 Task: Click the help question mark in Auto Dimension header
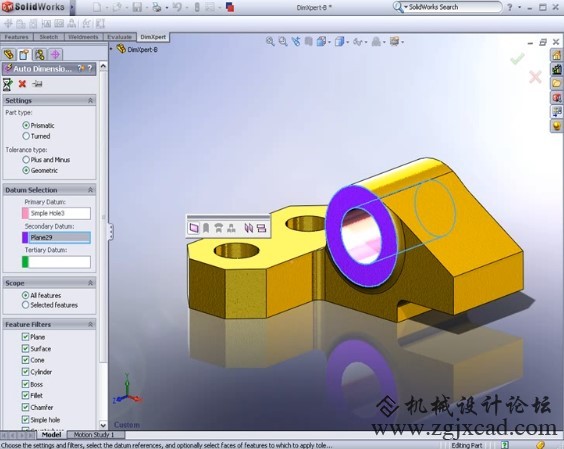pyautogui.click(x=90, y=68)
